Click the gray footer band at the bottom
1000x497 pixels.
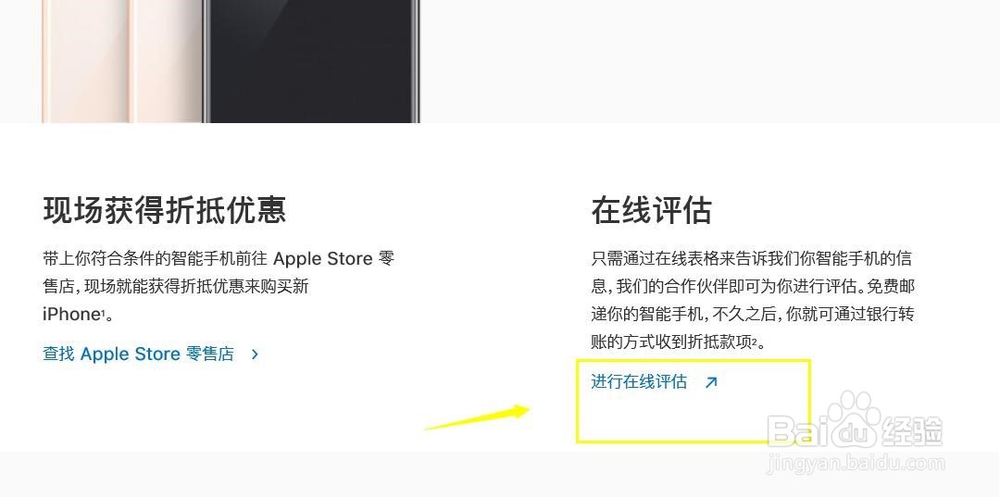[x=500, y=474]
